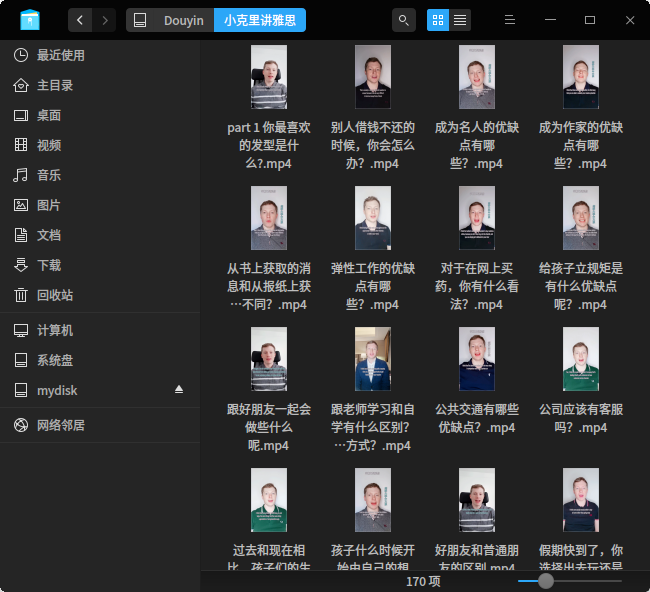Click the disk icon beside 系统盘
The width and height of the screenshot is (650, 592).
(x=21, y=360)
